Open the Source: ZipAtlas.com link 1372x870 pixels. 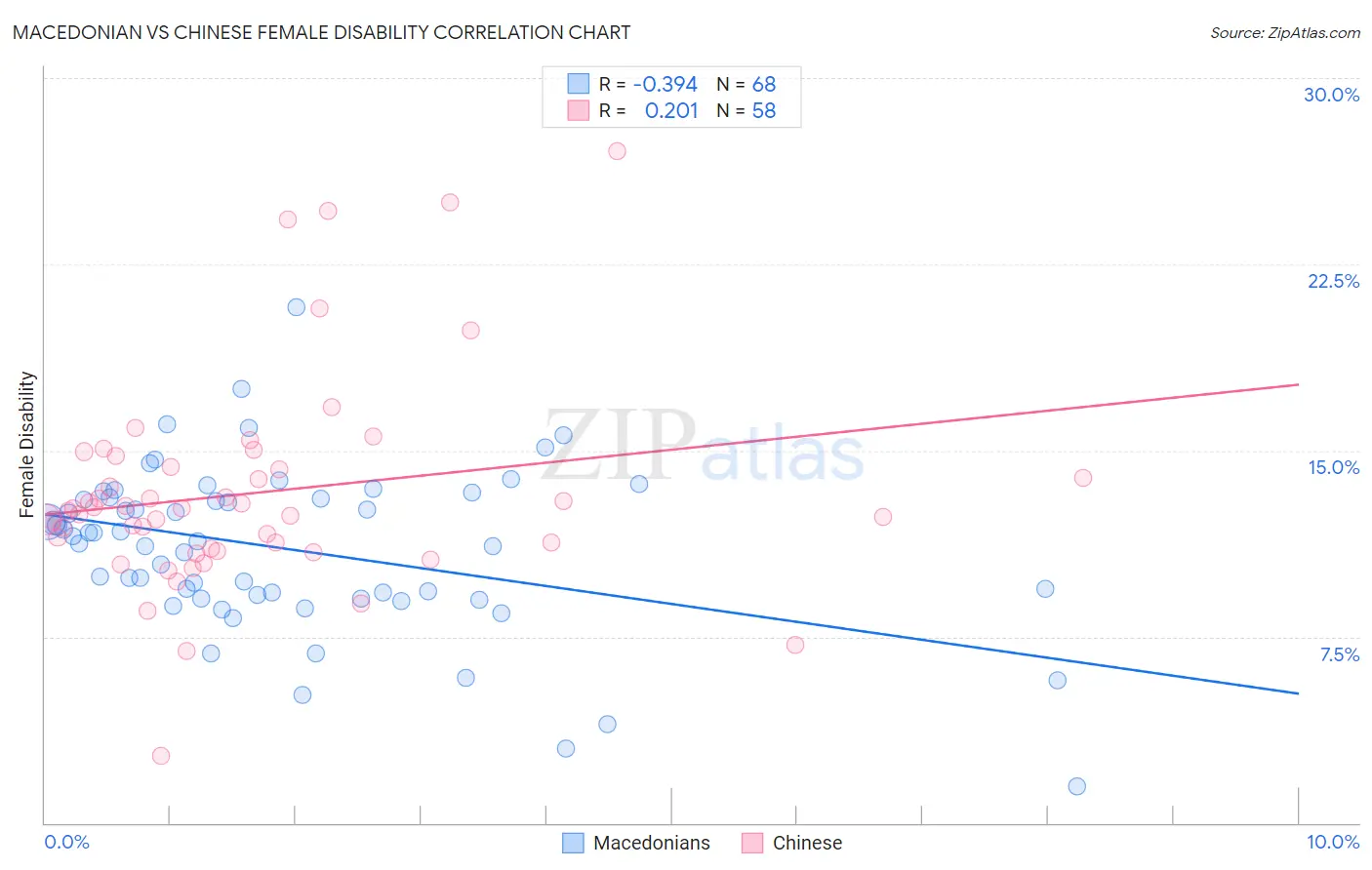[x=1285, y=32]
